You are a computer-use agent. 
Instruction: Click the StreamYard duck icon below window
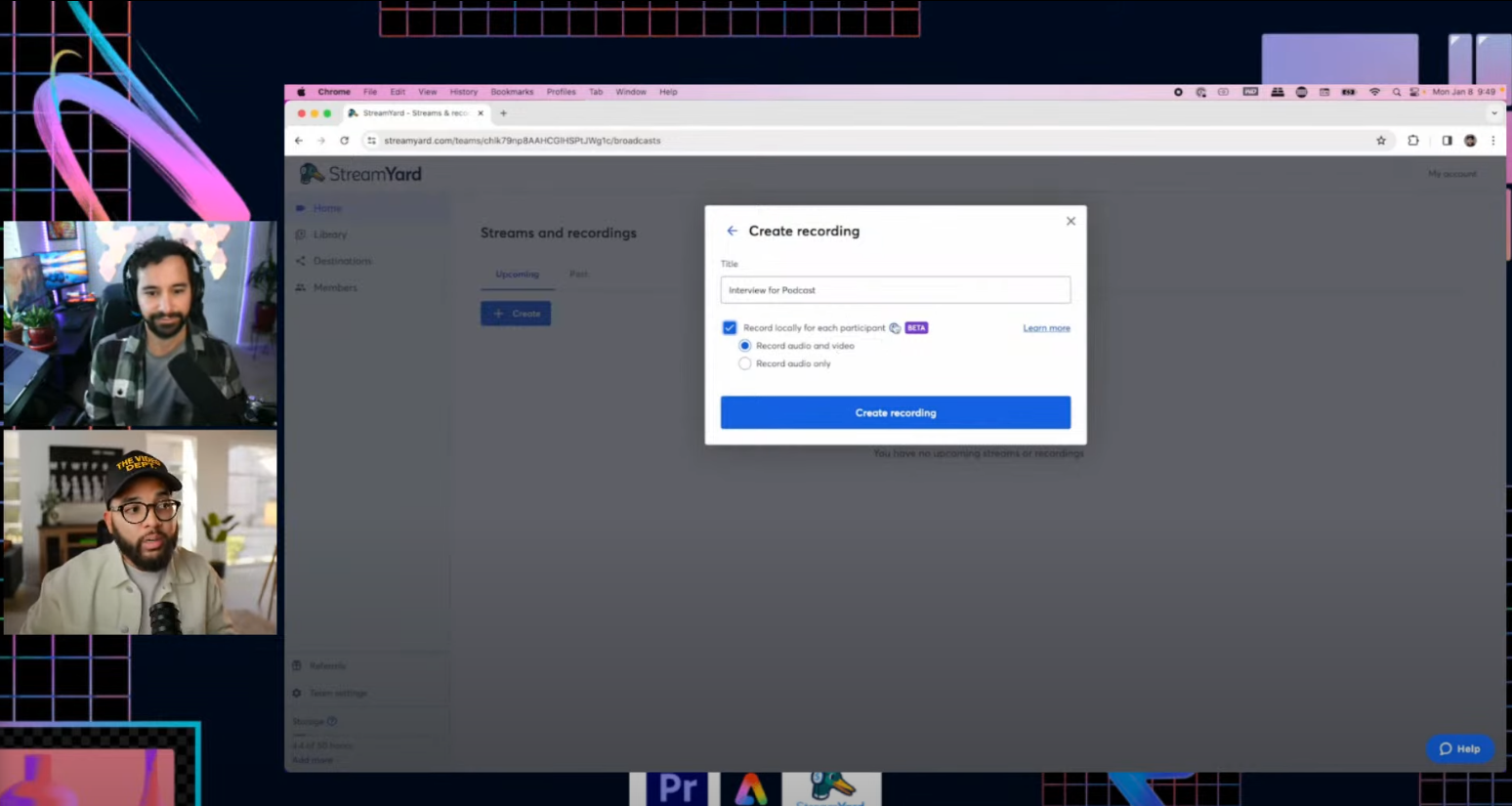(831, 788)
